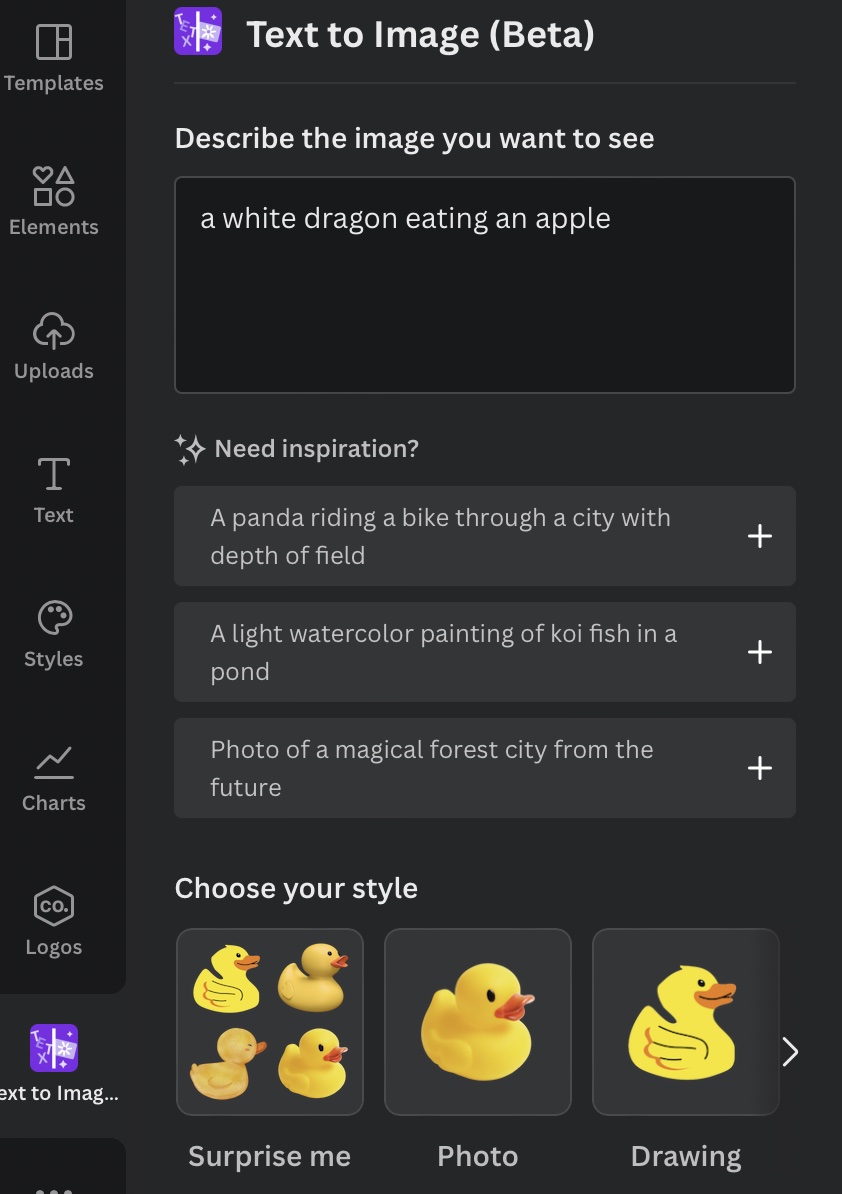This screenshot has width=842, height=1194.
Task: Click the sparkle icon beside Need inspiration
Action: coord(190,450)
